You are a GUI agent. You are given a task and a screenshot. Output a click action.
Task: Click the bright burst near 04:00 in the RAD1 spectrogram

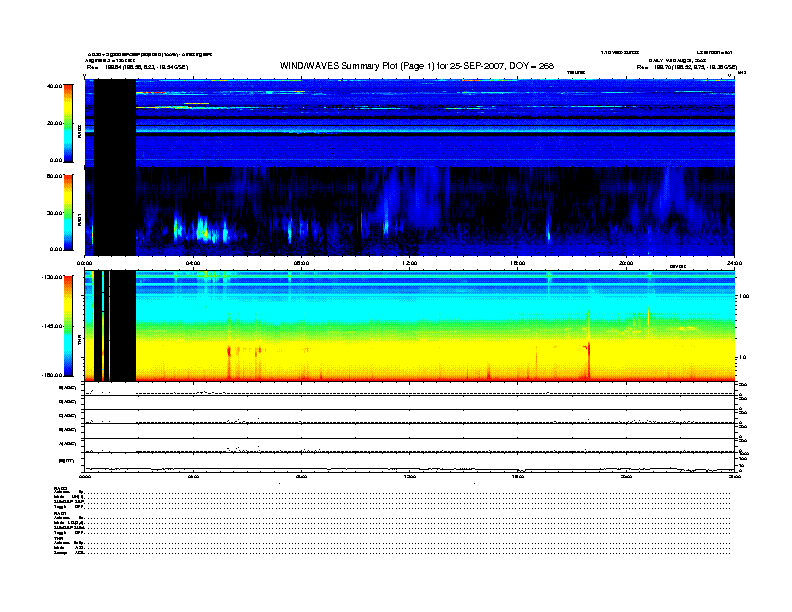click(x=202, y=230)
